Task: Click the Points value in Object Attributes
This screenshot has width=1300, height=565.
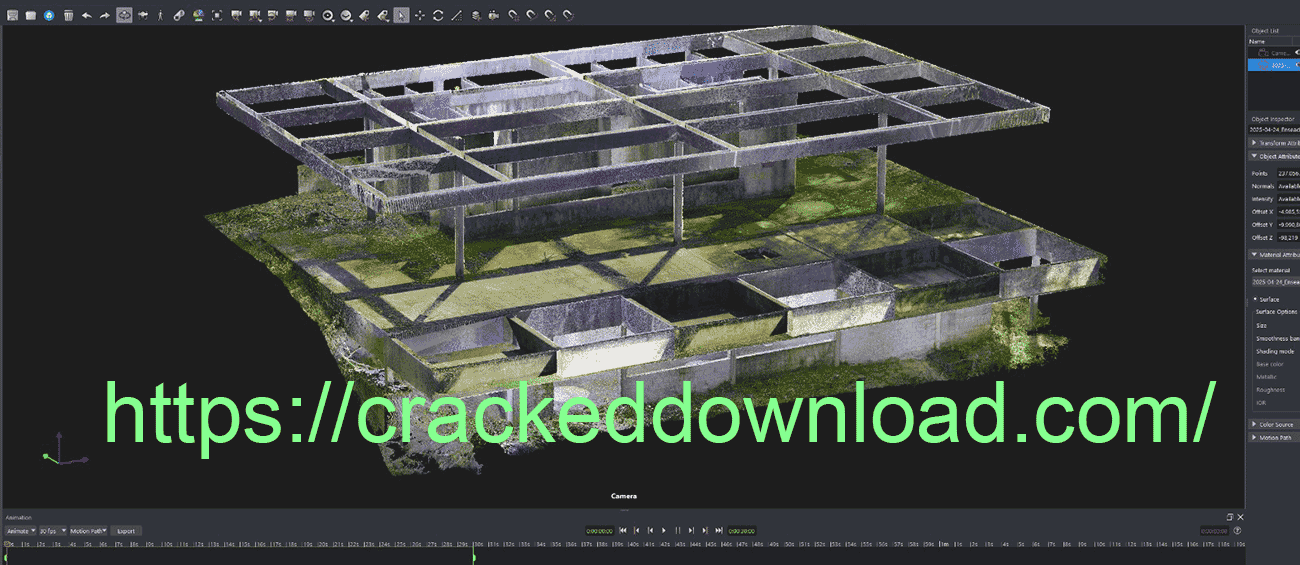Action: 1288,173
